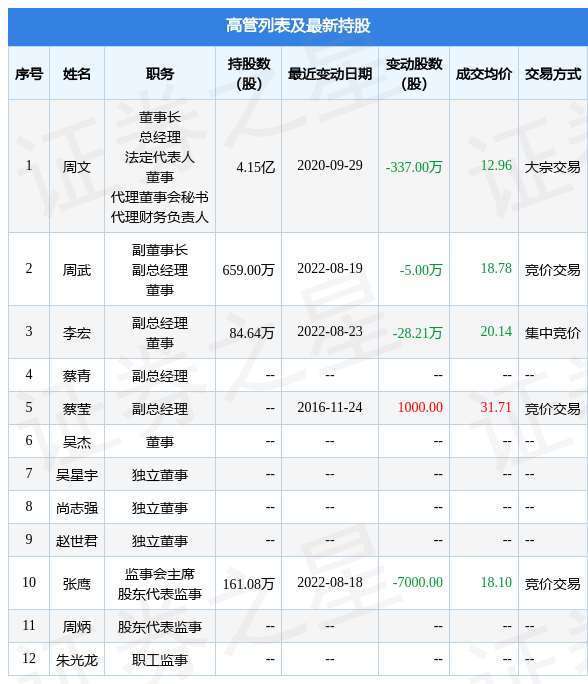This screenshot has width=588, height=684.
Task: Select the 姓名 column header
Action: (x=77, y=74)
